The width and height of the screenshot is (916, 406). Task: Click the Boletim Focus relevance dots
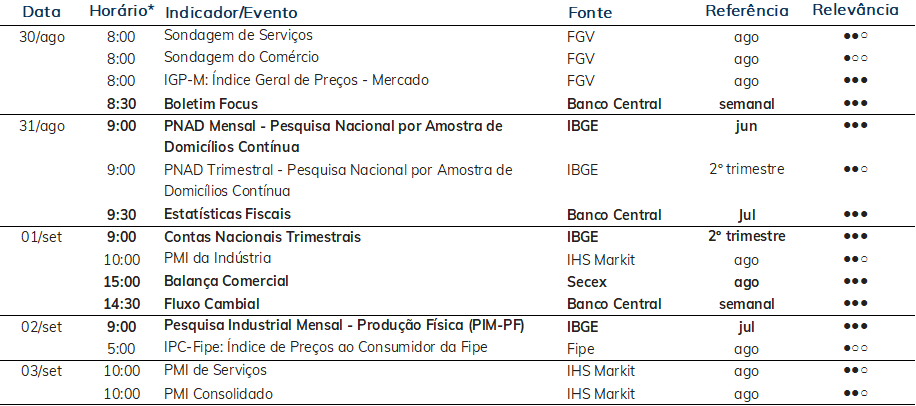click(x=855, y=103)
